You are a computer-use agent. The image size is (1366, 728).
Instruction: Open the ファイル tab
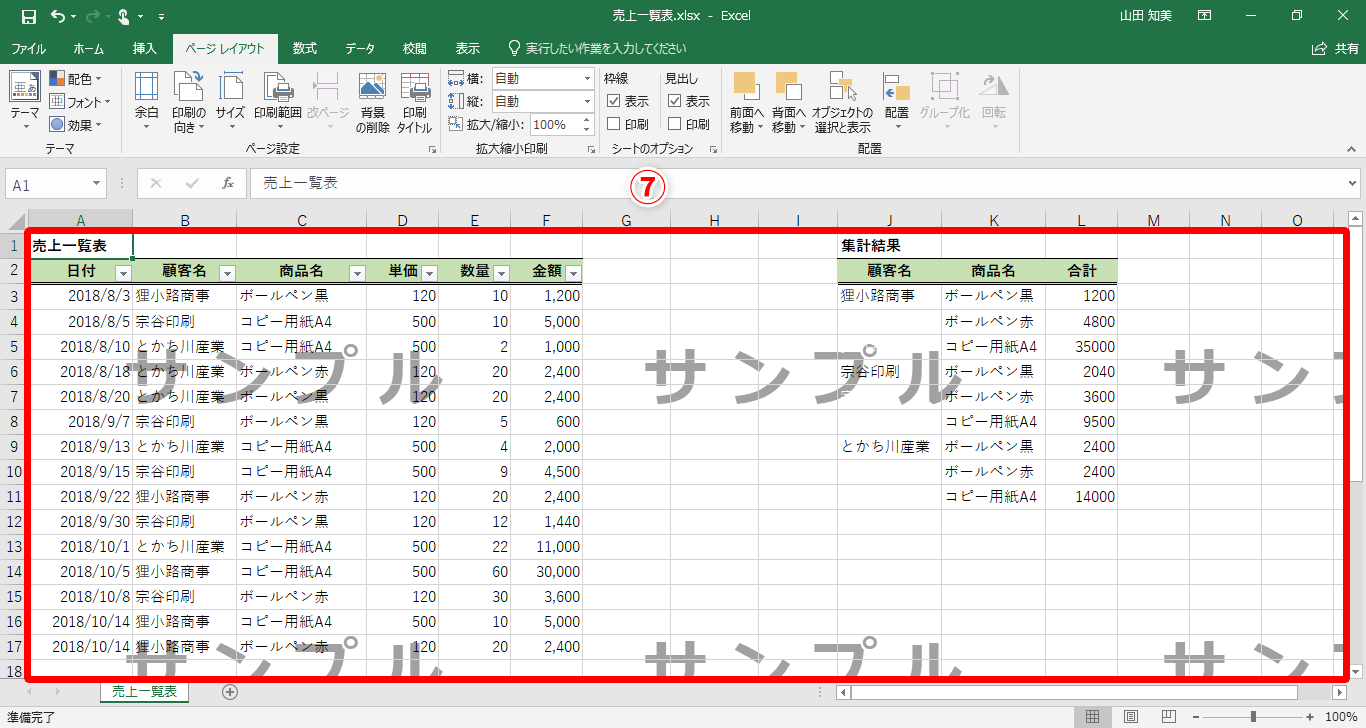point(28,48)
